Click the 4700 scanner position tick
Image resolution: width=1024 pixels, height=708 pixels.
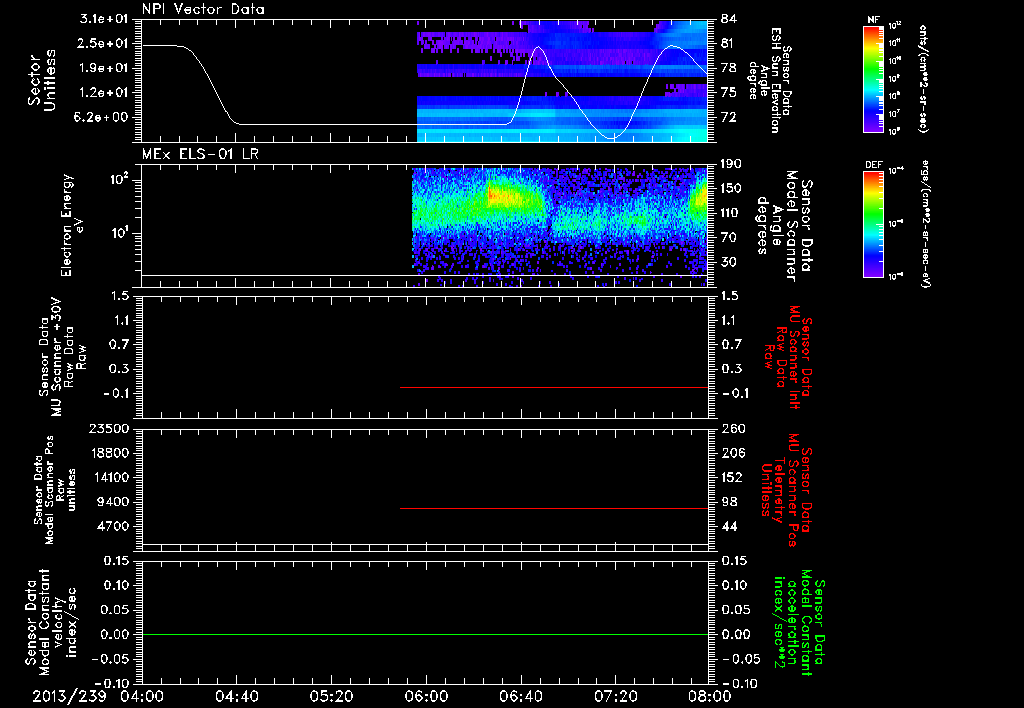tap(112, 526)
